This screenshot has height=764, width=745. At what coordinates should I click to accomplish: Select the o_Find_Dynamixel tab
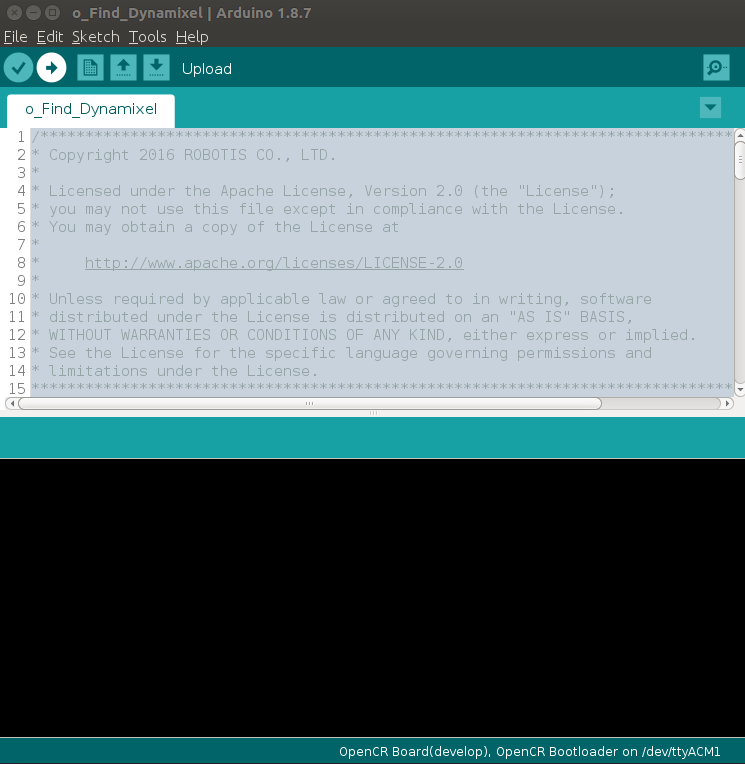[x=90, y=110]
